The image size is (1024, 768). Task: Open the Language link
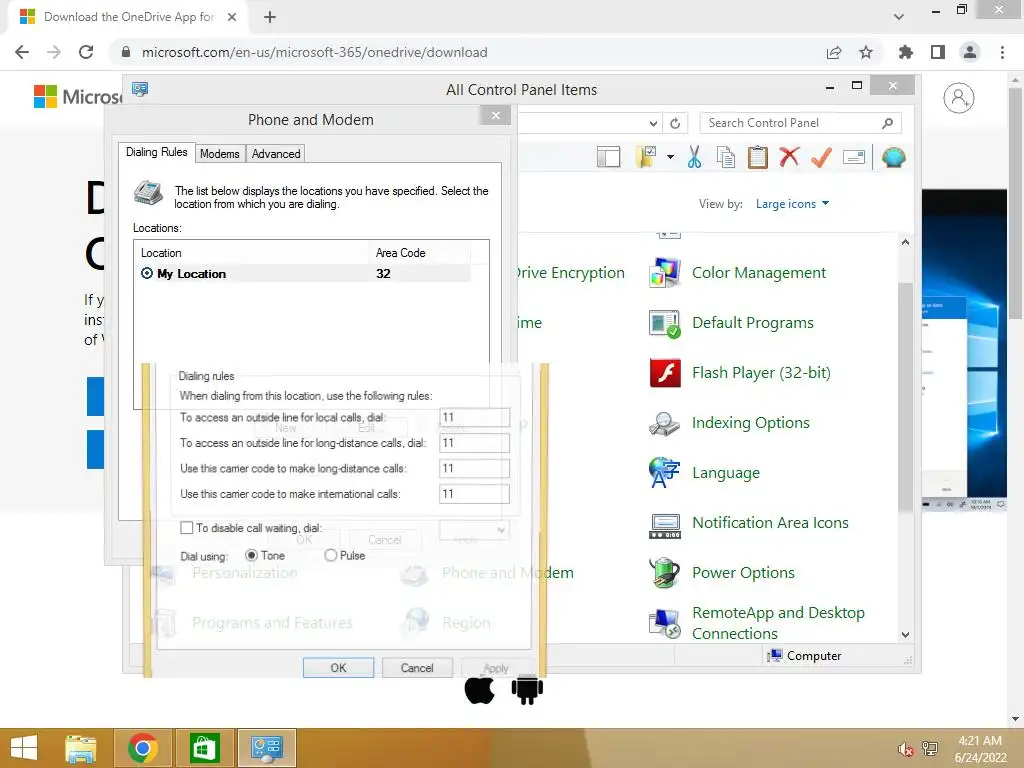[726, 473]
